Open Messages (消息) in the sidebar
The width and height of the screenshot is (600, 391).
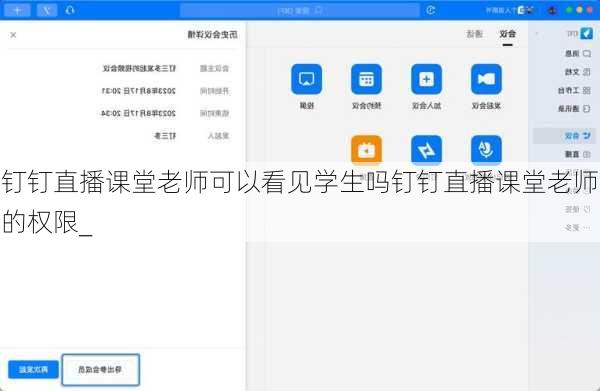[578, 54]
